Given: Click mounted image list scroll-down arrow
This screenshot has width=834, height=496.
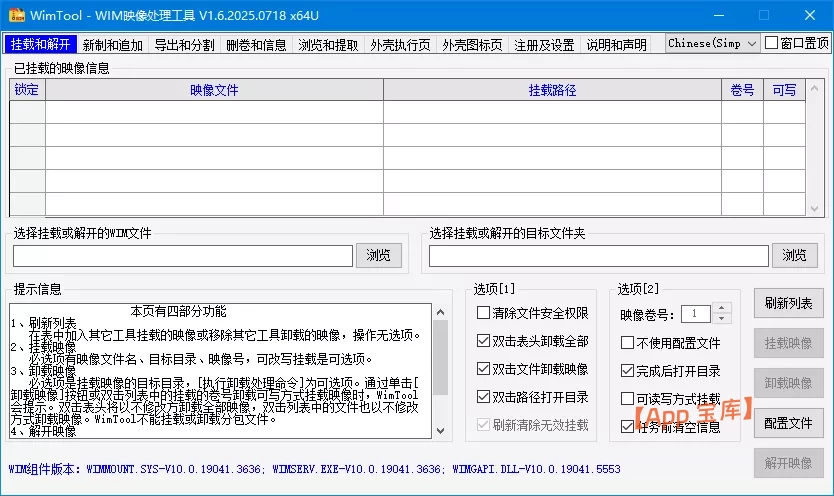Looking at the screenshot, I should click(x=814, y=209).
